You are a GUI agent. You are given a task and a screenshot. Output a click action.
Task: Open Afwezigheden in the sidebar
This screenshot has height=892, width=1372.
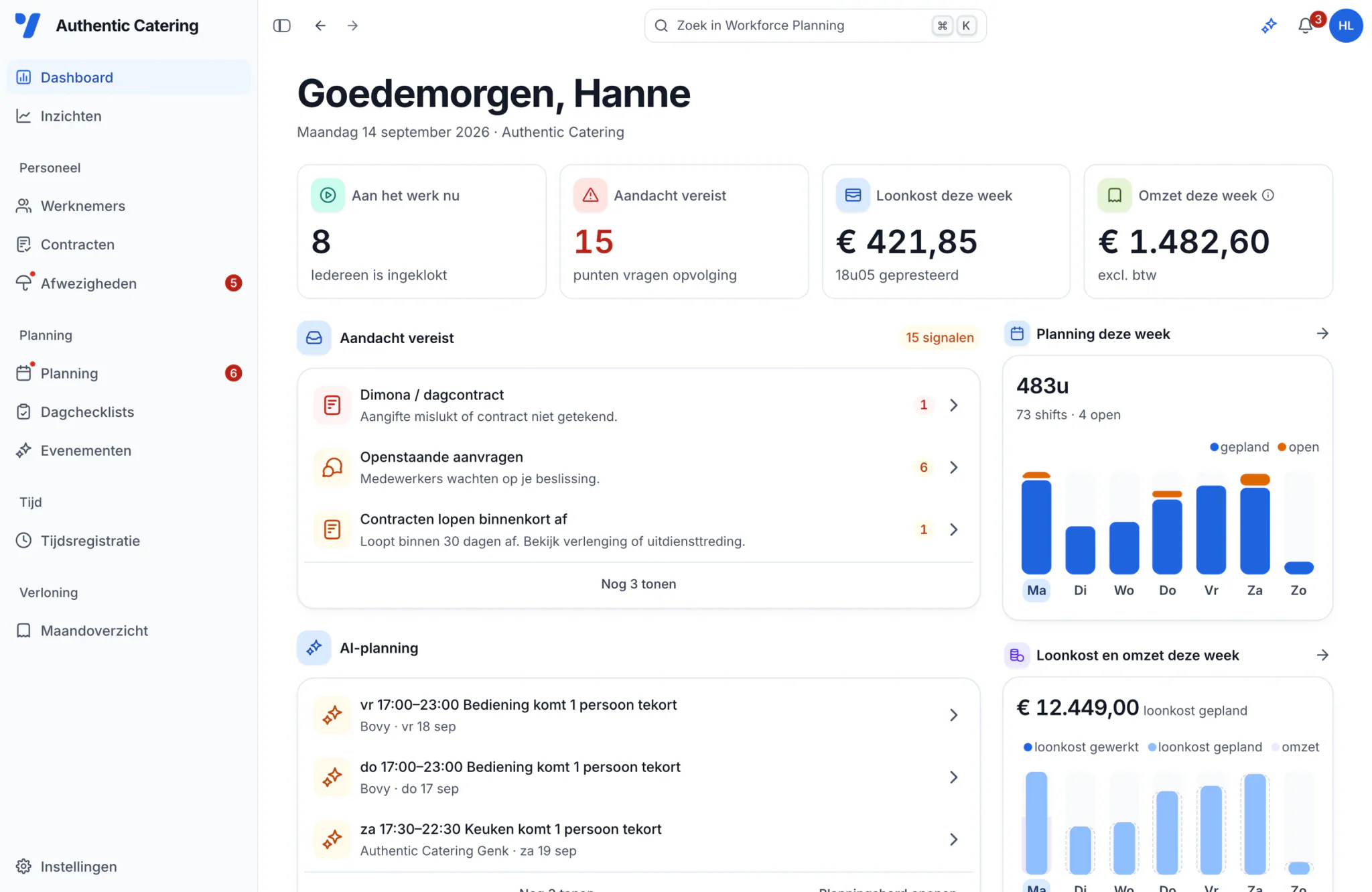point(129,283)
